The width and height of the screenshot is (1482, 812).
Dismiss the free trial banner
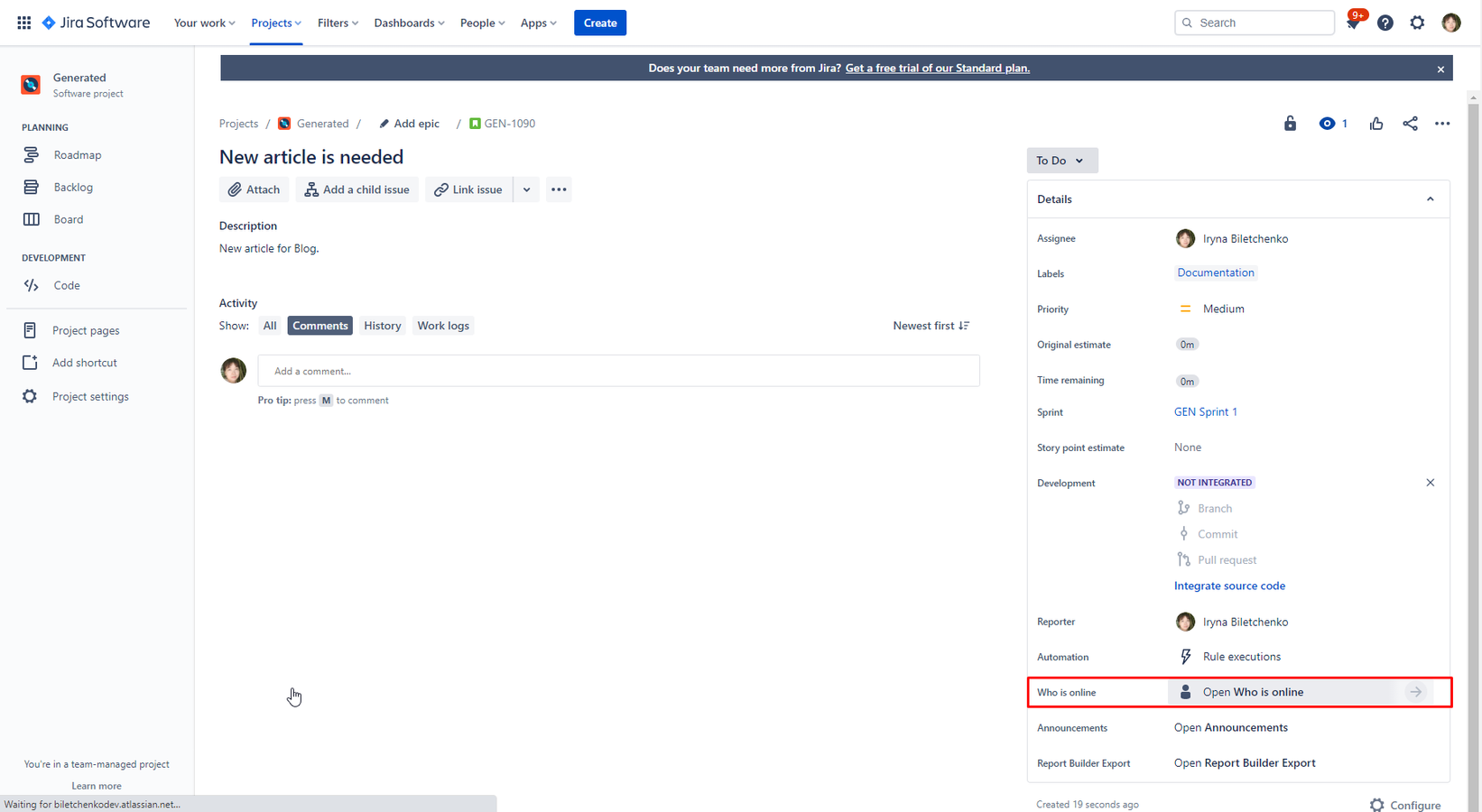pos(1440,69)
